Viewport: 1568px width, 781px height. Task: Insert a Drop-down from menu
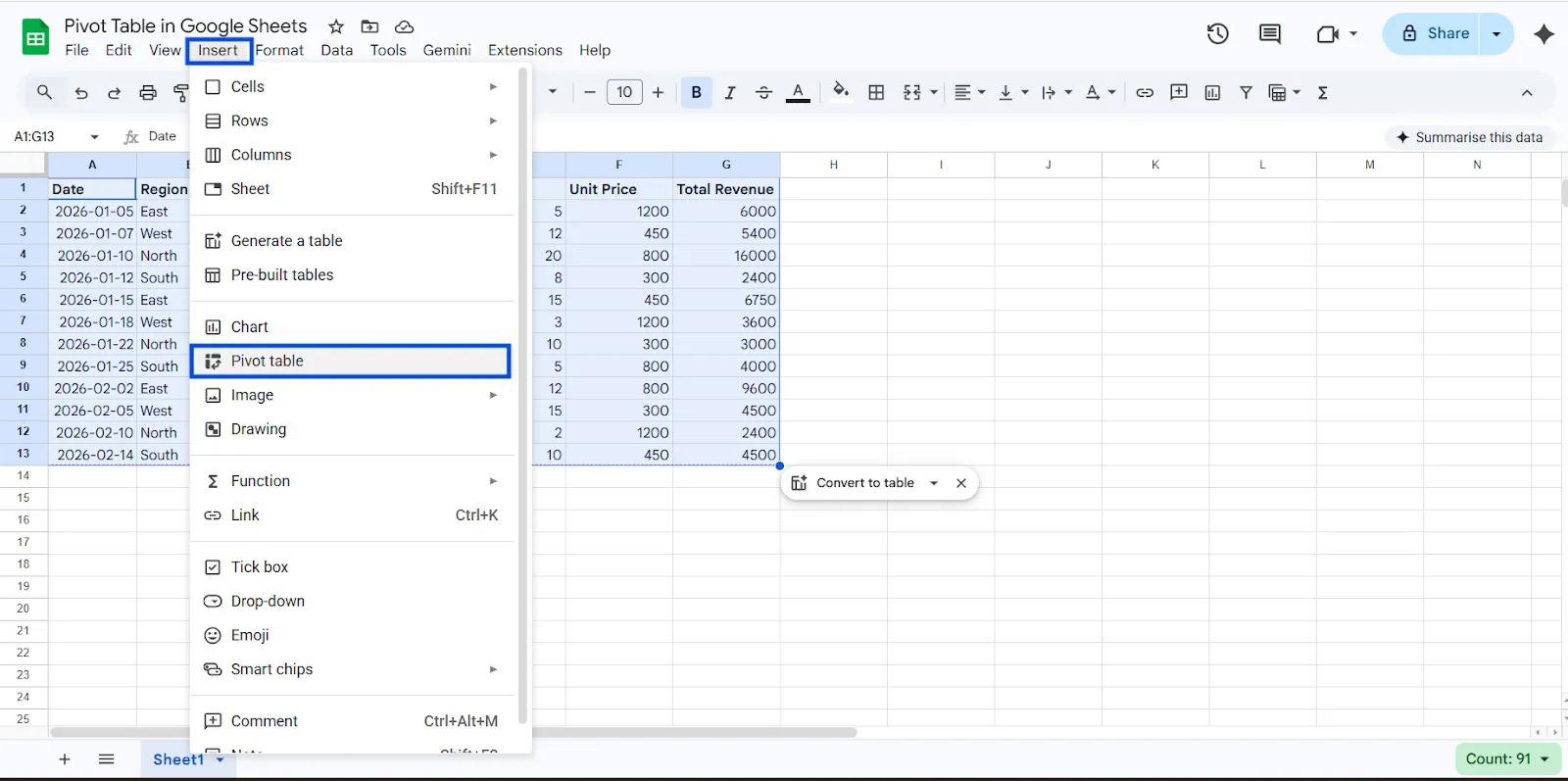pyautogui.click(x=353, y=601)
